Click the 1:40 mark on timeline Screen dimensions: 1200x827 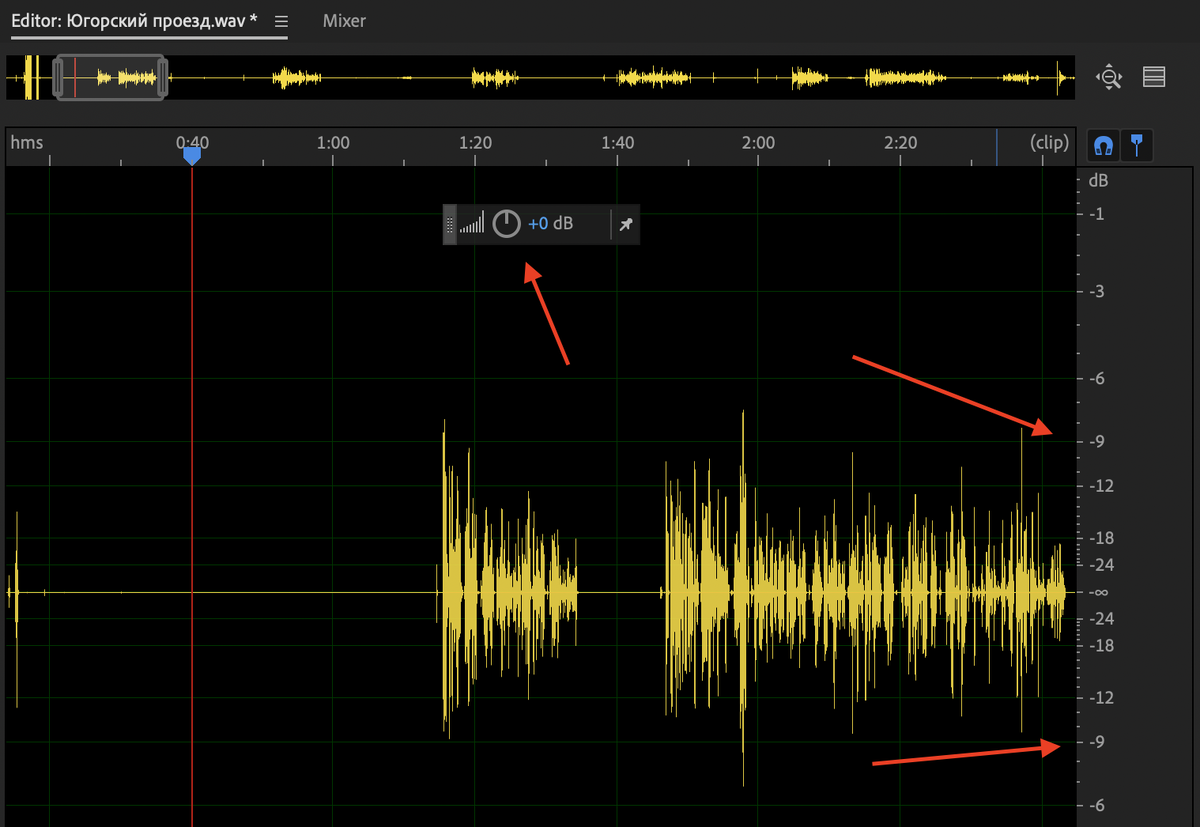618,143
